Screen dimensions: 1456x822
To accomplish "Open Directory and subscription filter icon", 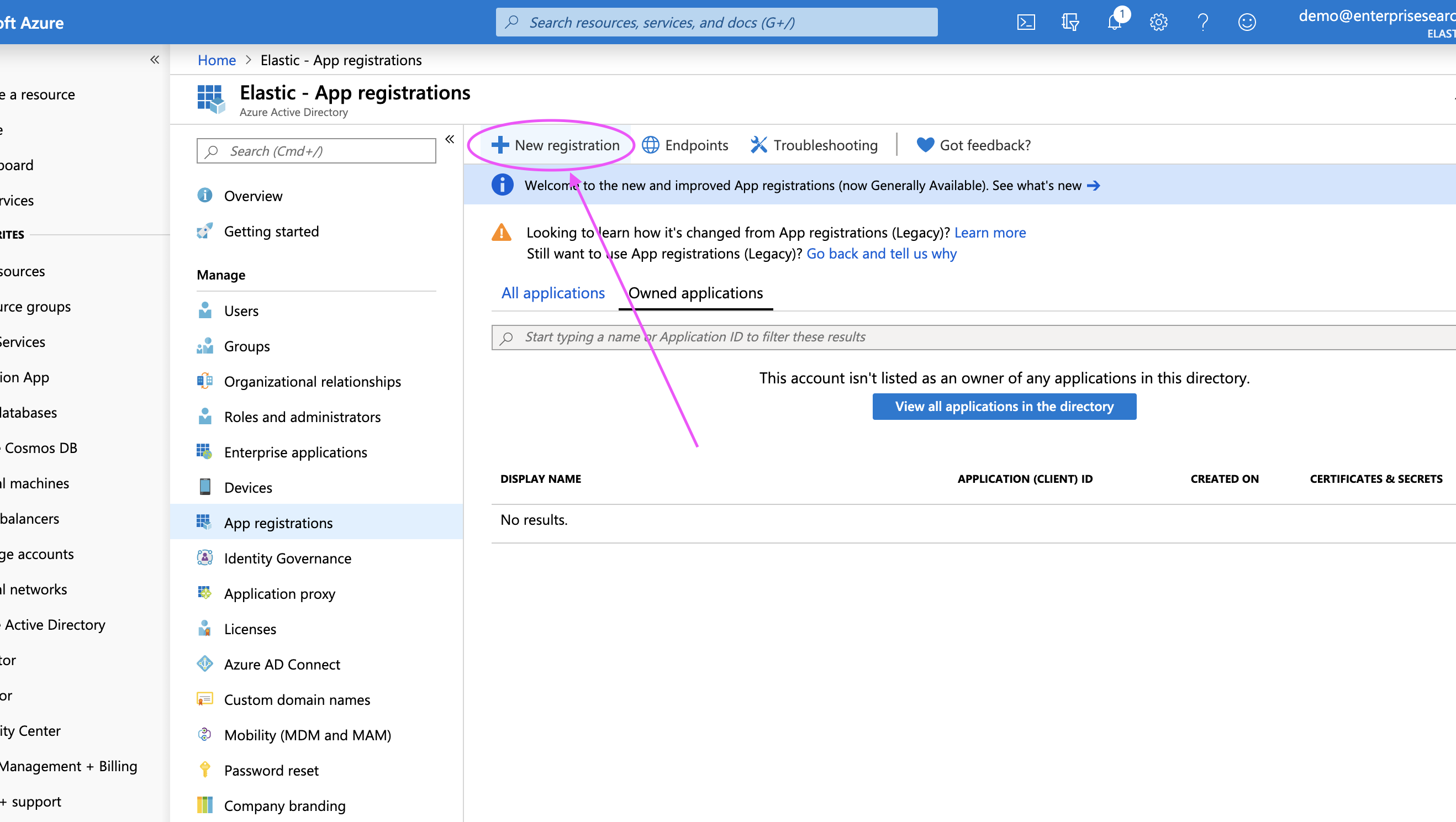I will click(x=1069, y=22).
